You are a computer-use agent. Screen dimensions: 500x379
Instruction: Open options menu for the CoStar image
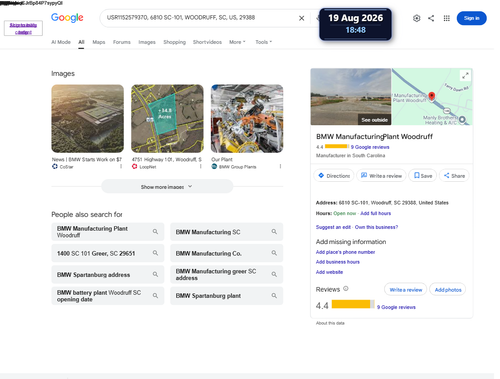pyautogui.click(x=121, y=166)
